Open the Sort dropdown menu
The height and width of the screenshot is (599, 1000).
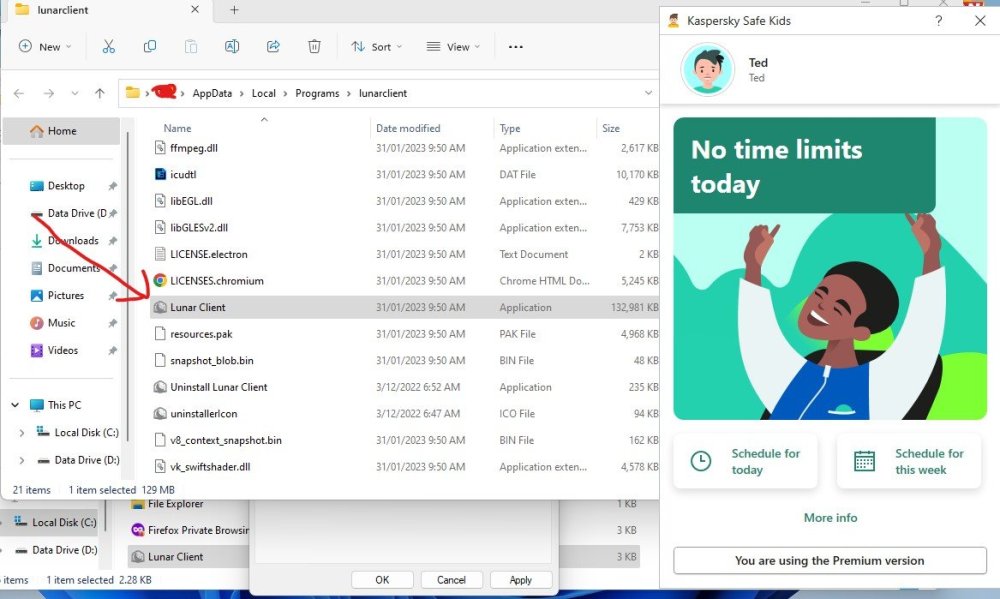[376, 47]
